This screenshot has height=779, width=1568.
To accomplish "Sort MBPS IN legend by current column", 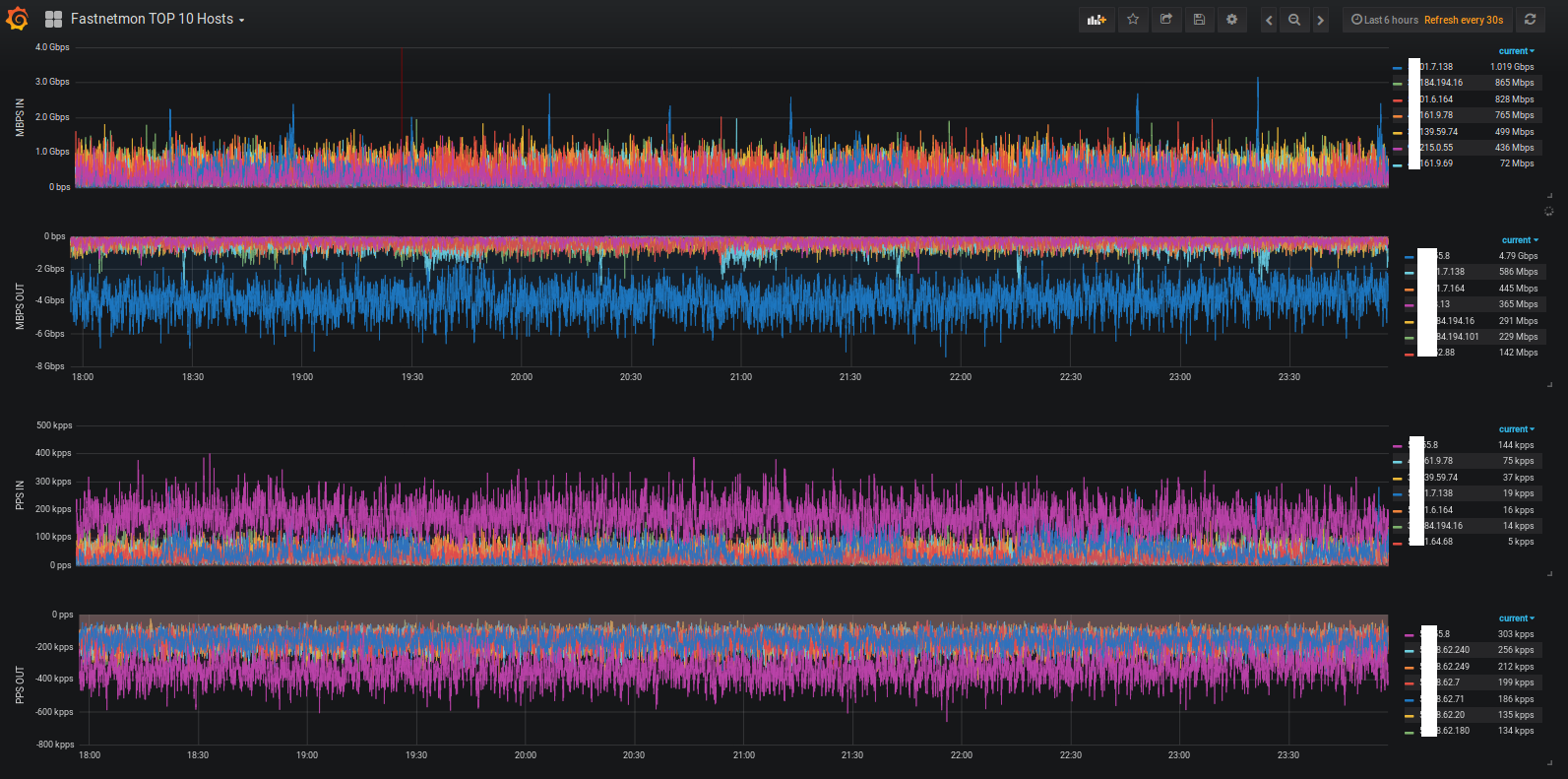I will (1515, 51).
